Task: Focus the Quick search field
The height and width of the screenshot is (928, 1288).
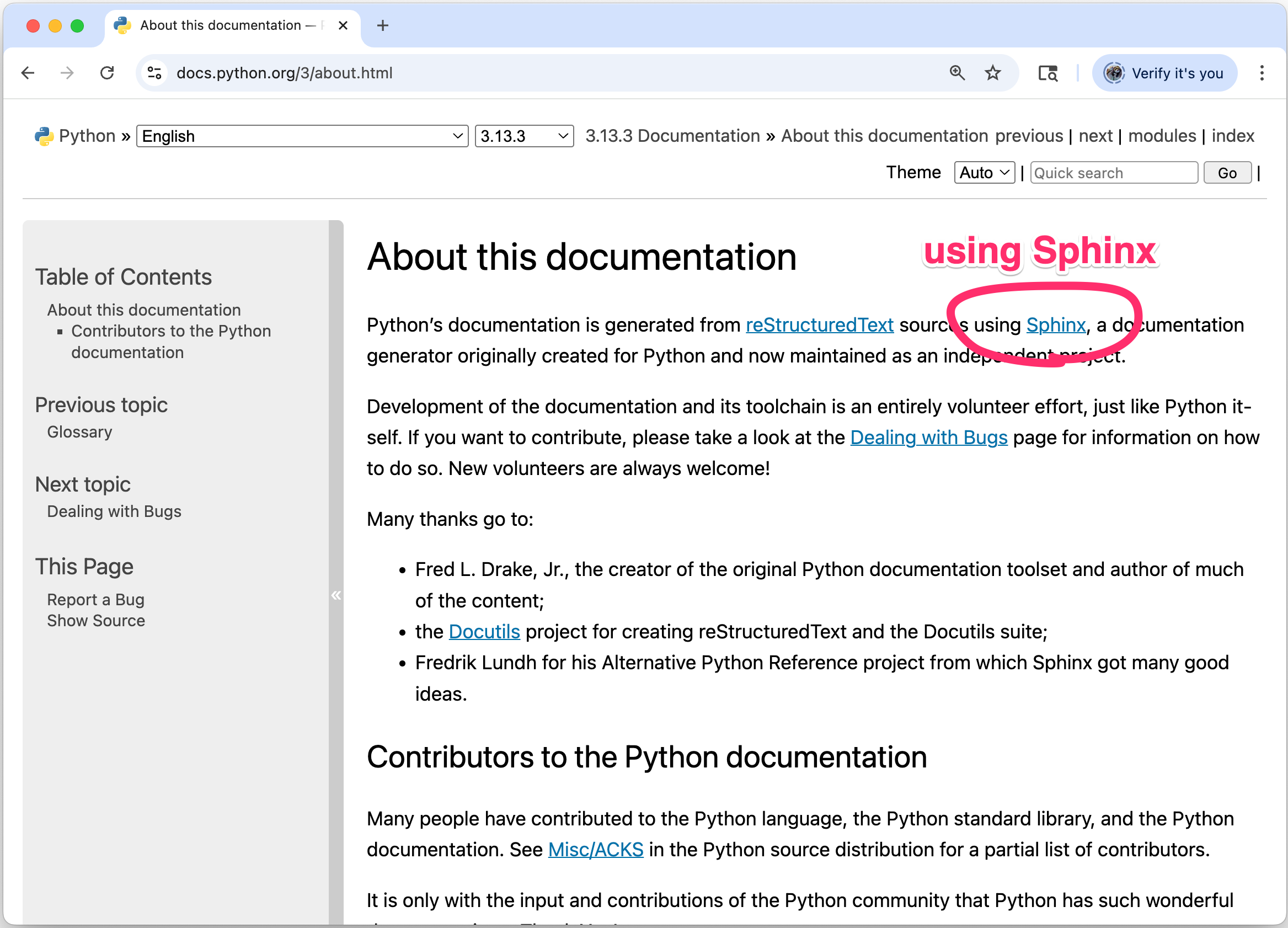Action: (1113, 173)
